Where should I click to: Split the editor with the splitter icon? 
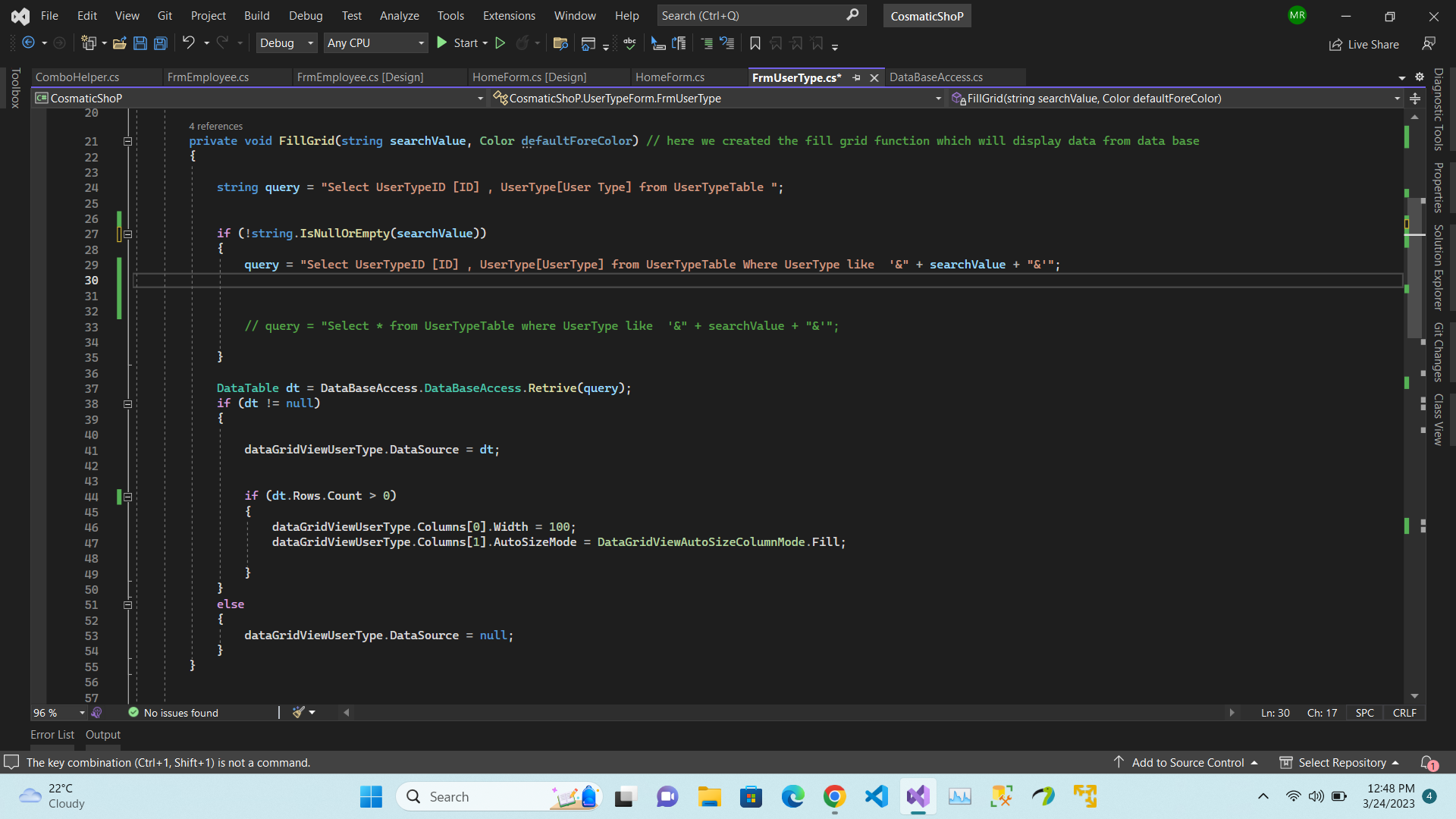[1415, 99]
